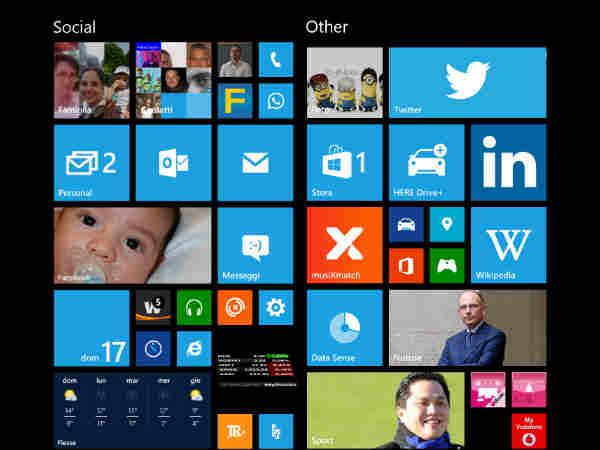Open the Messaggi messaging tile
This screenshot has height=450, width=600.
(x=255, y=245)
